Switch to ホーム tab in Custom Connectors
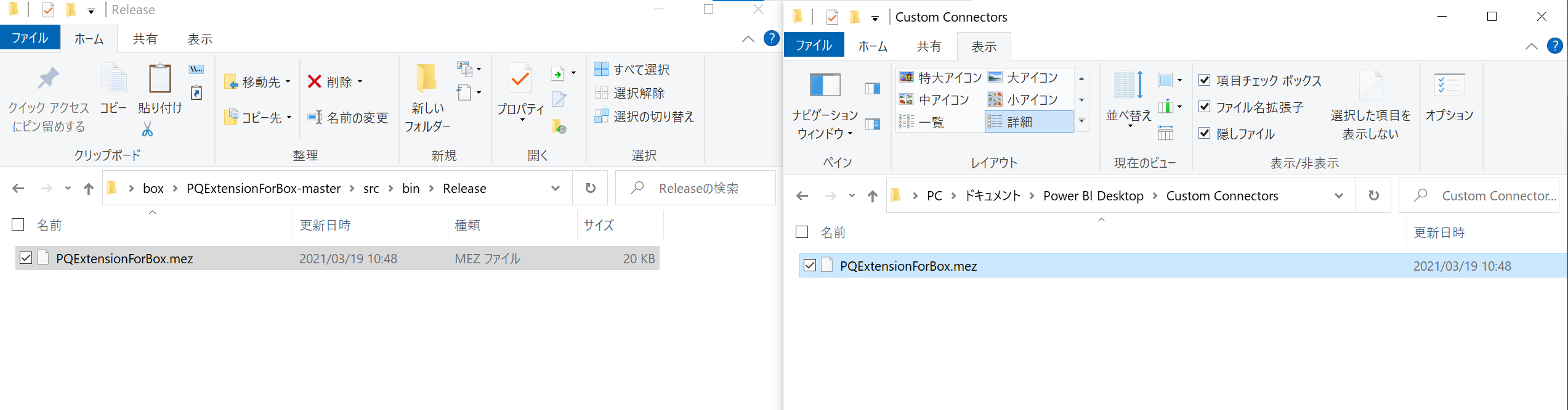This screenshot has width=1568, height=410. tap(873, 46)
